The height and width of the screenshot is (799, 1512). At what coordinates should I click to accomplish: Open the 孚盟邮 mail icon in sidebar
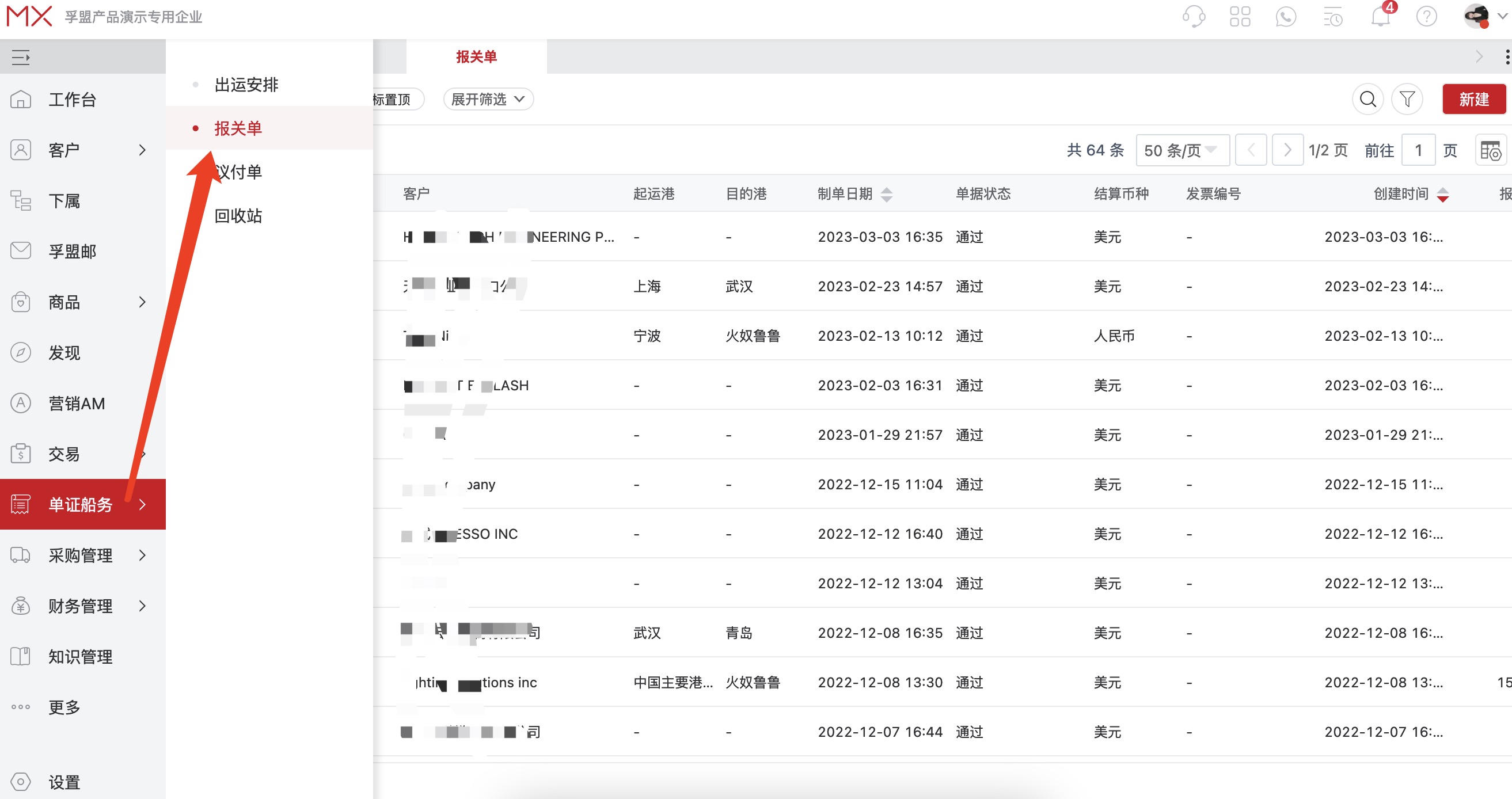[x=21, y=251]
